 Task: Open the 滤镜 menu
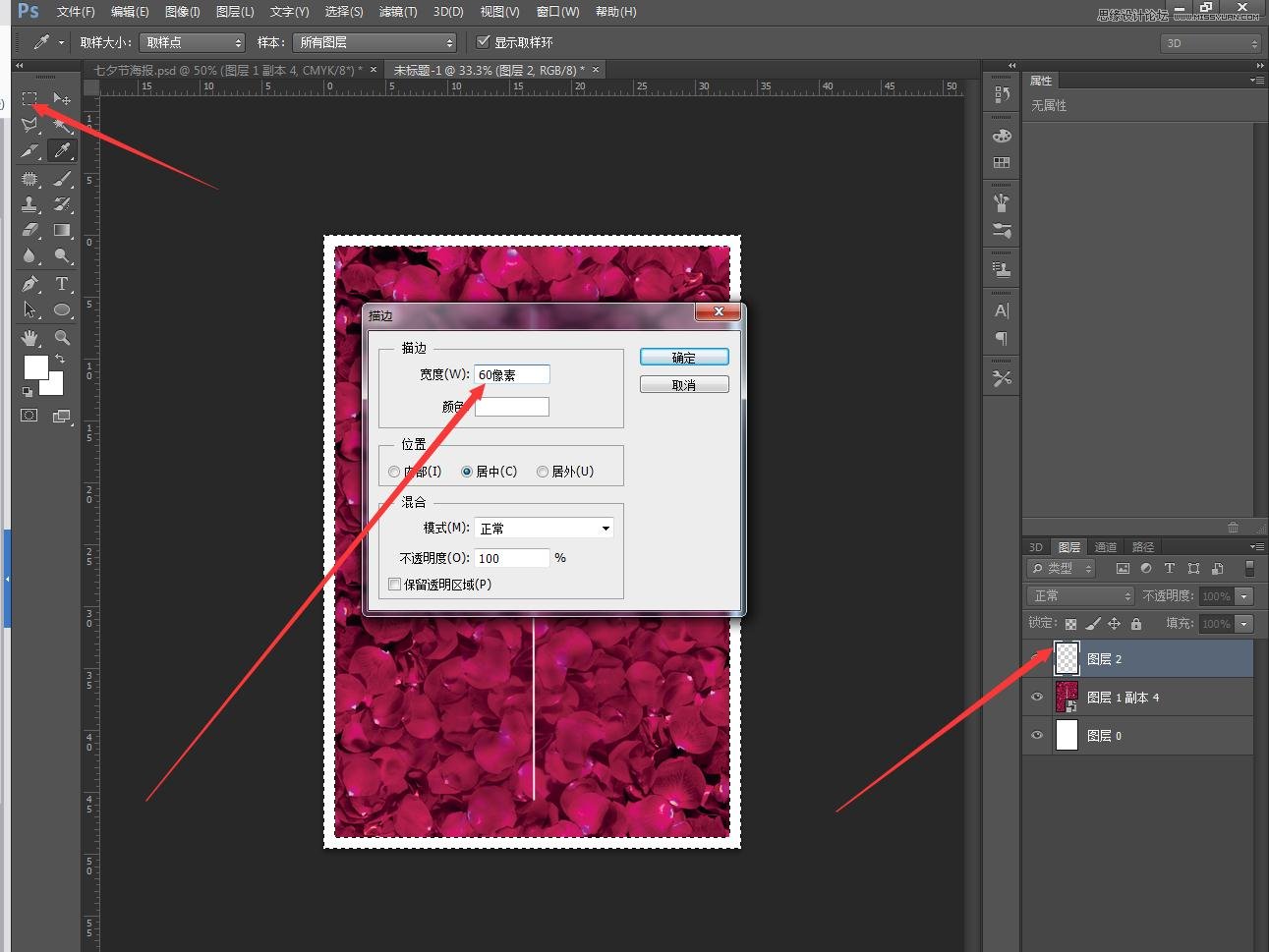(x=397, y=12)
